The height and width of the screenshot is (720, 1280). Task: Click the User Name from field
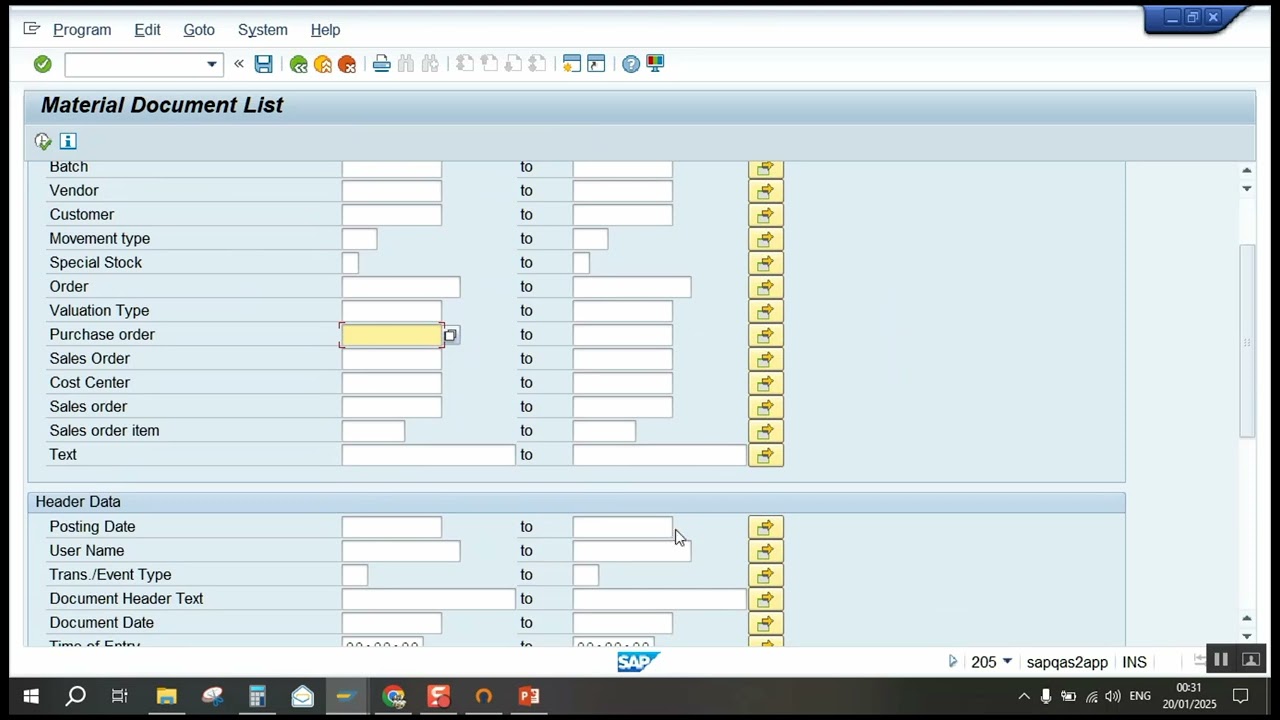pos(401,551)
